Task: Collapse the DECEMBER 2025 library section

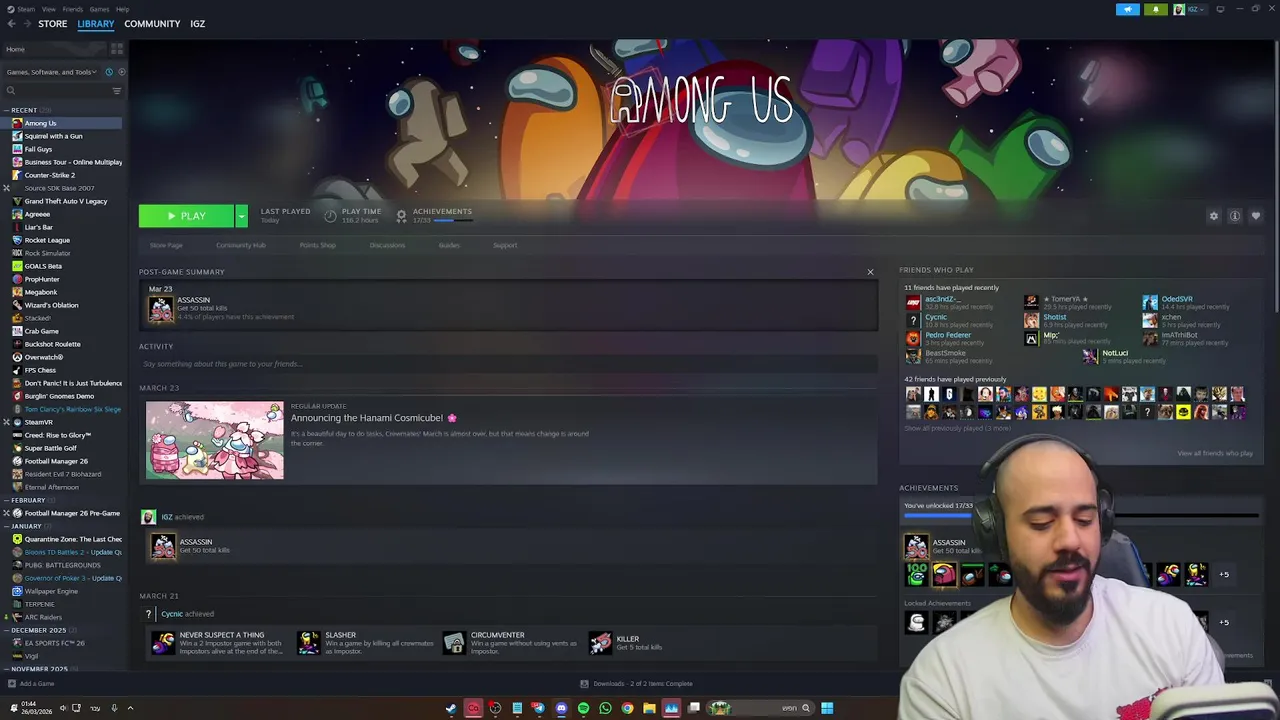Action: pos(8,630)
